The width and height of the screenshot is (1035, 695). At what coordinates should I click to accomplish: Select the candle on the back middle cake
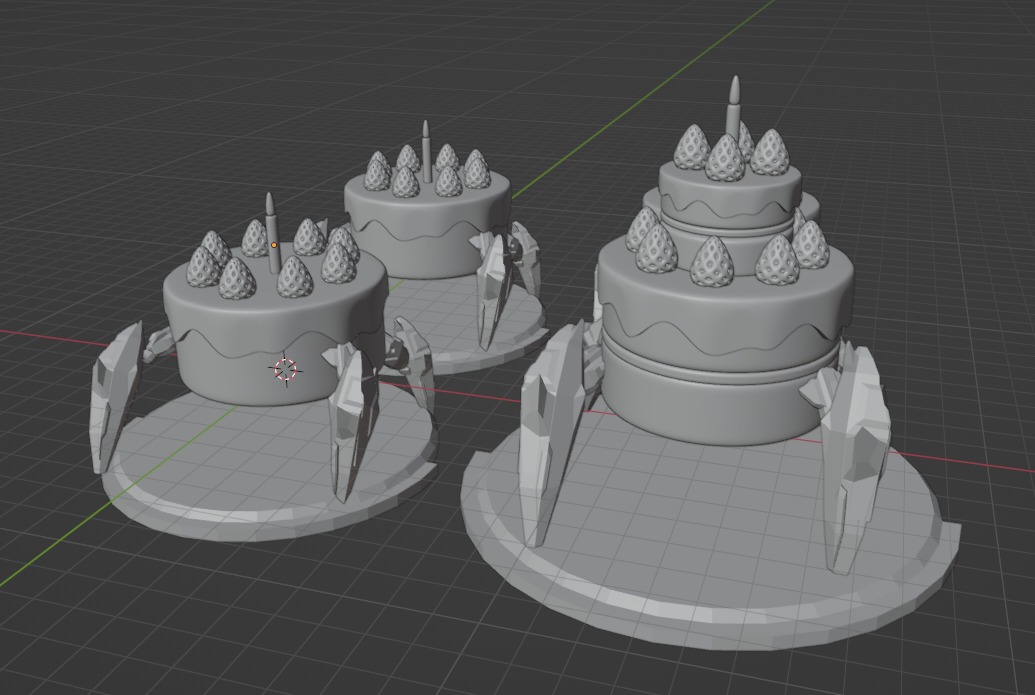[426, 151]
